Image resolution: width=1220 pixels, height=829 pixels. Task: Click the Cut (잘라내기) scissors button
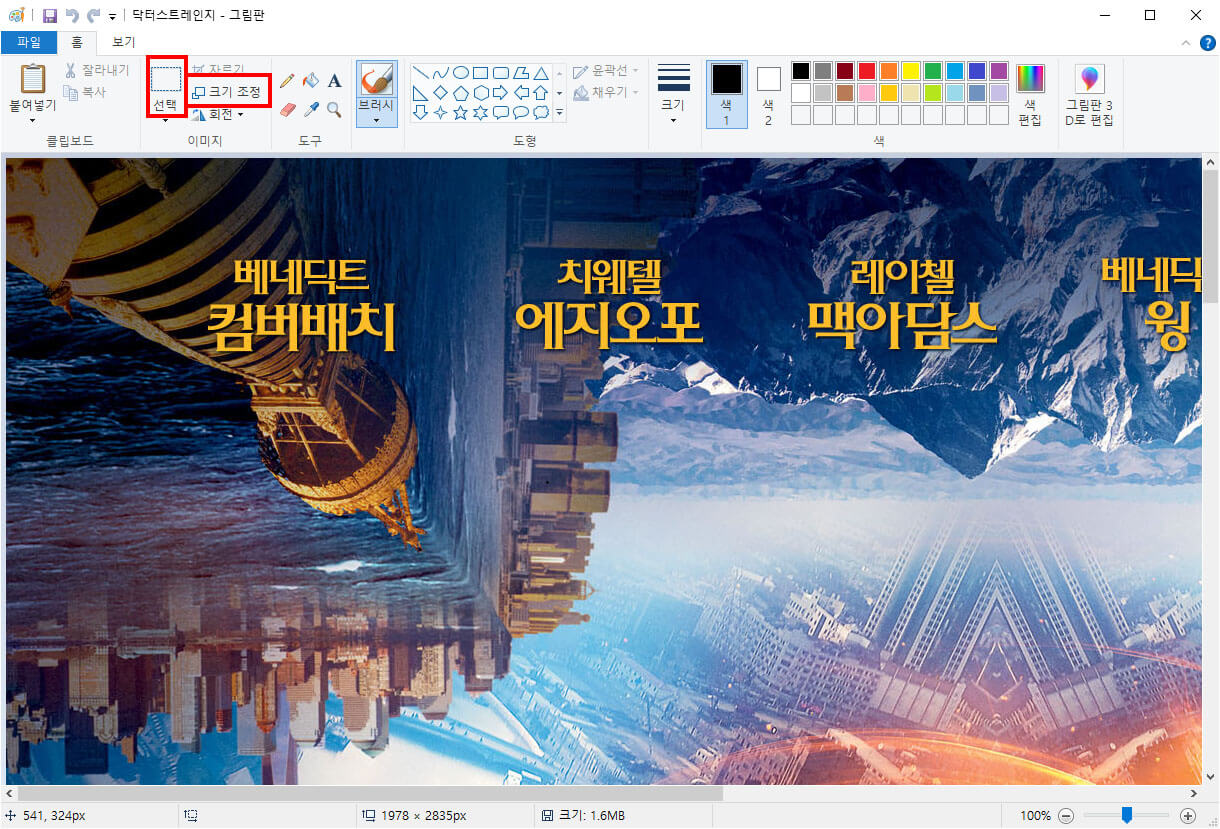(x=97, y=70)
